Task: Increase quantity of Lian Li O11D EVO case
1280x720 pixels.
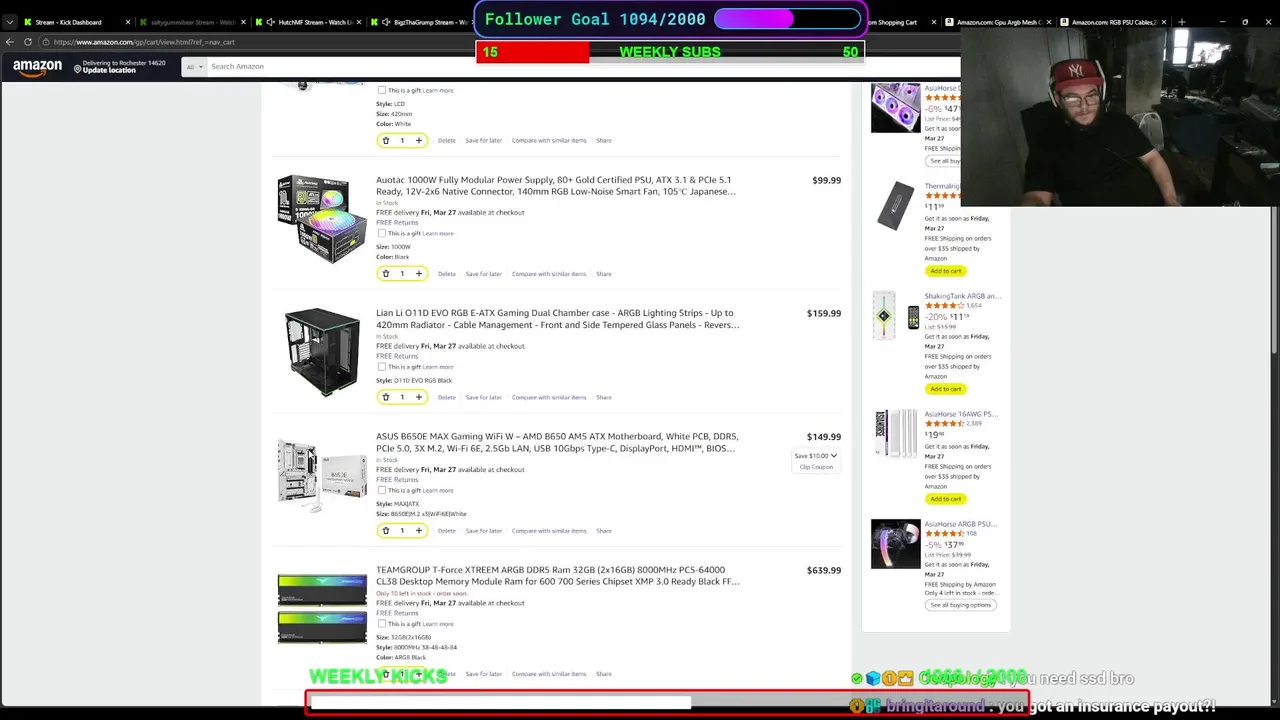Action: (419, 397)
